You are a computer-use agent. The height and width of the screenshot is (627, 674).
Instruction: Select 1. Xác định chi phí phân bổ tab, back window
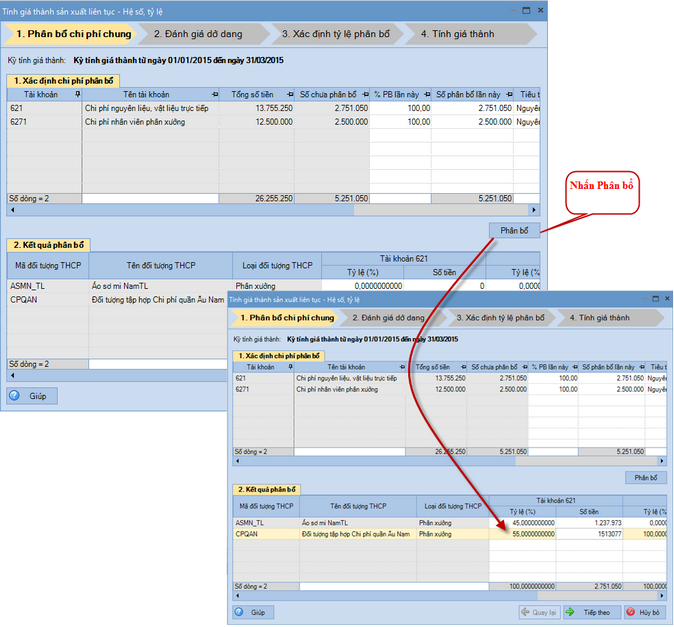pyautogui.click(x=63, y=81)
